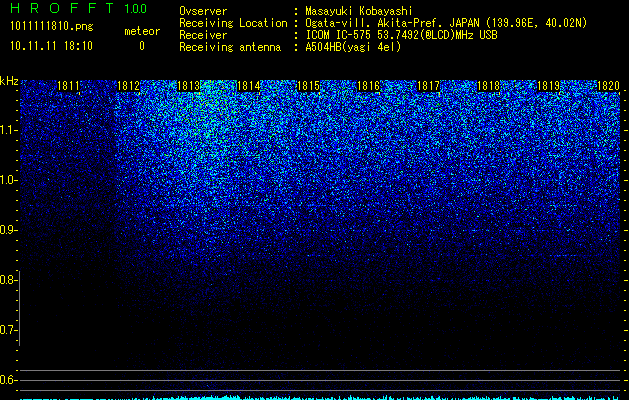Viewport: 629px width, 400px height.
Task: Click the date stamp 10.11.11 18:10
Action: (51, 46)
